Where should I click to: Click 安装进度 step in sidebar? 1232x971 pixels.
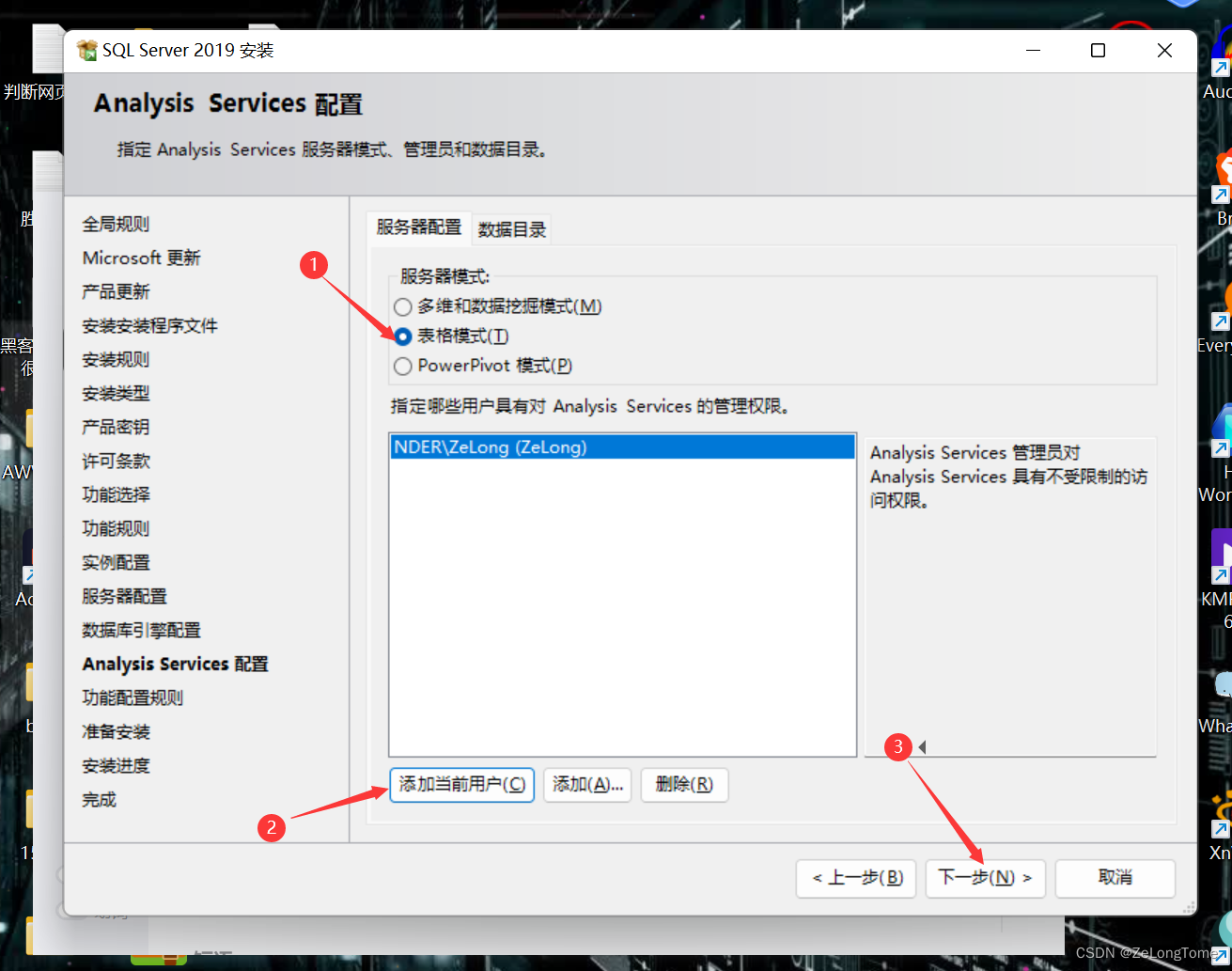click(116, 765)
